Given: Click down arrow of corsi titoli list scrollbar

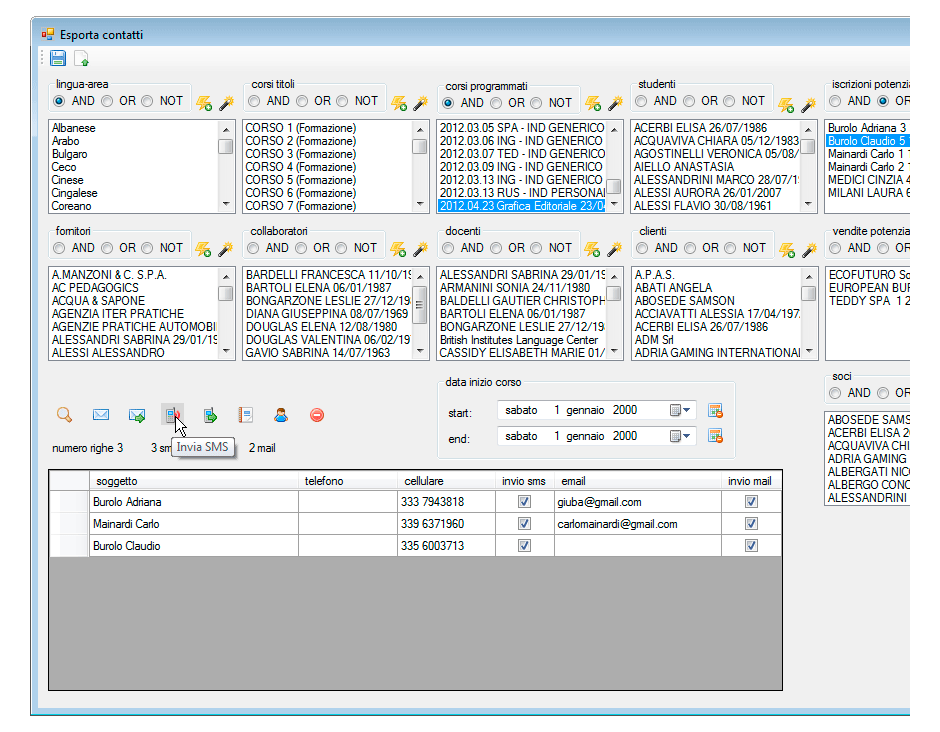Looking at the screenshot, I should pyautogui.click(x=420, y=204).
